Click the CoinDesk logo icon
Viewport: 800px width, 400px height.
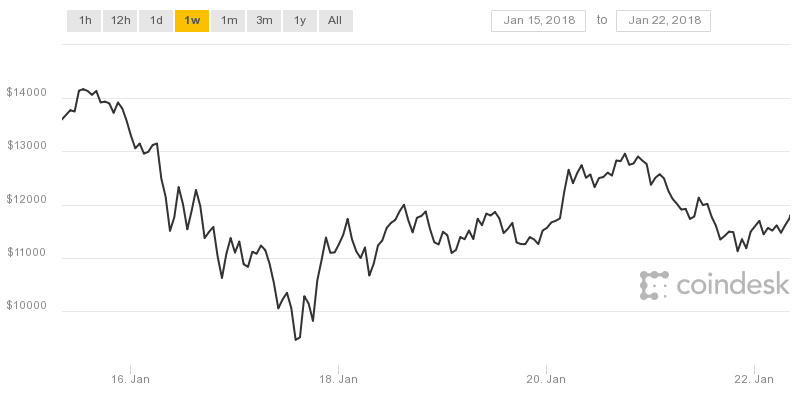point(654,285)
